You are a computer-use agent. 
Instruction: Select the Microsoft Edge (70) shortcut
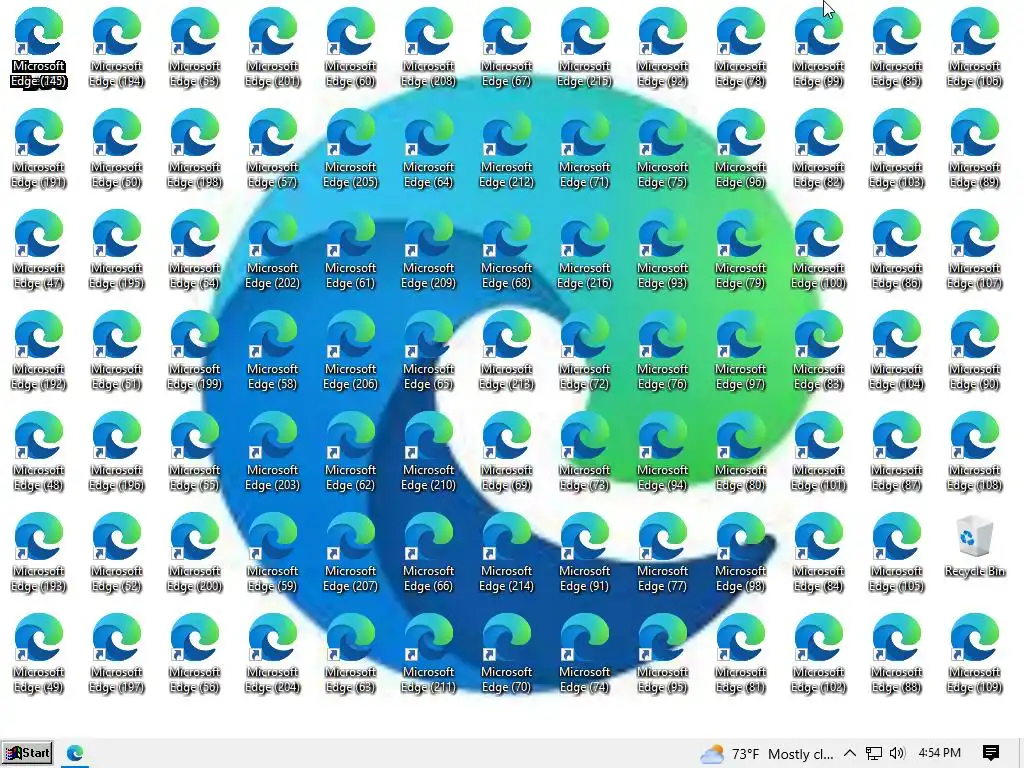[x=506, y=654]
